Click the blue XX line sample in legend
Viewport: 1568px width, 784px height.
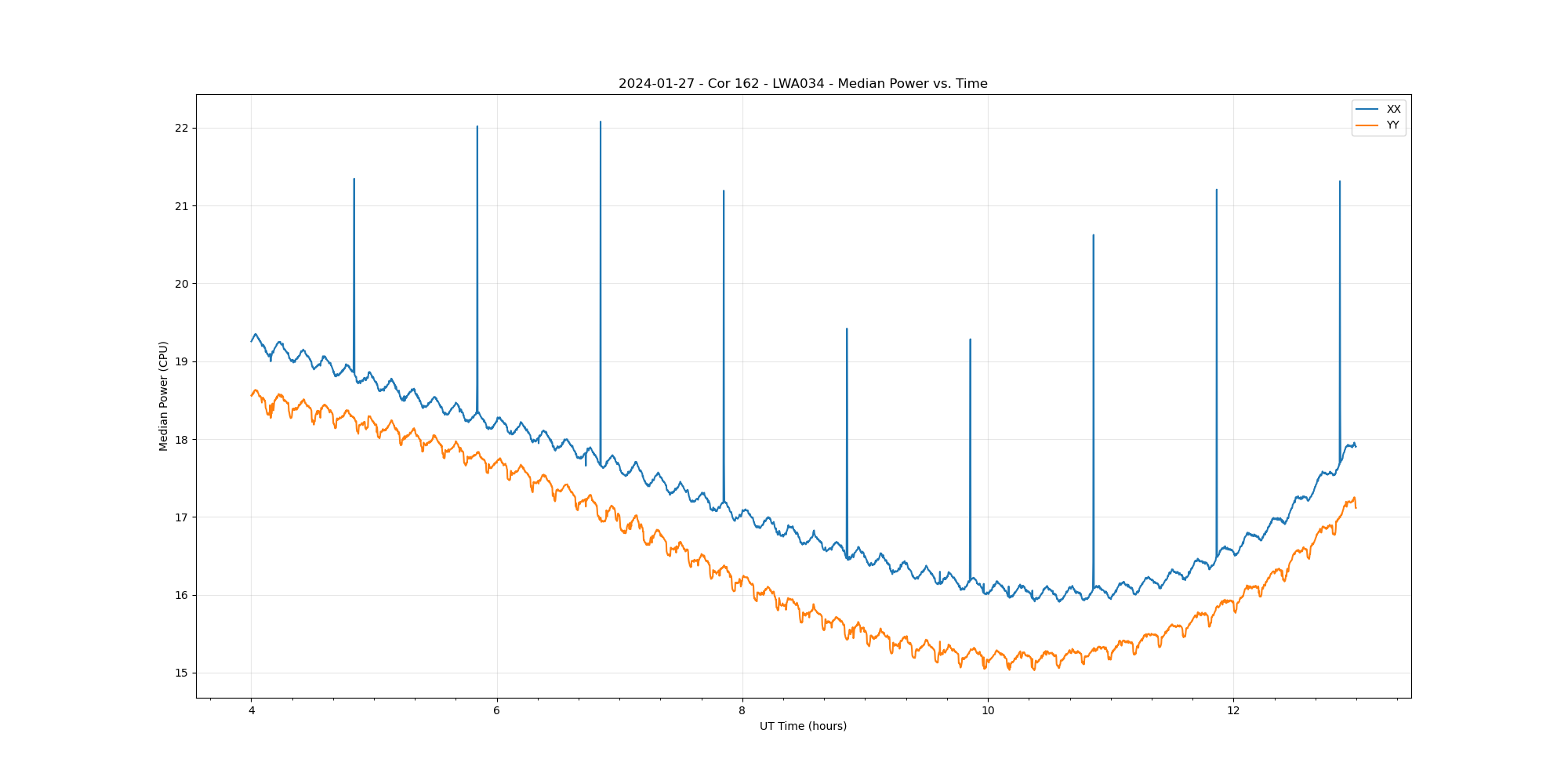coord(1367,109)
